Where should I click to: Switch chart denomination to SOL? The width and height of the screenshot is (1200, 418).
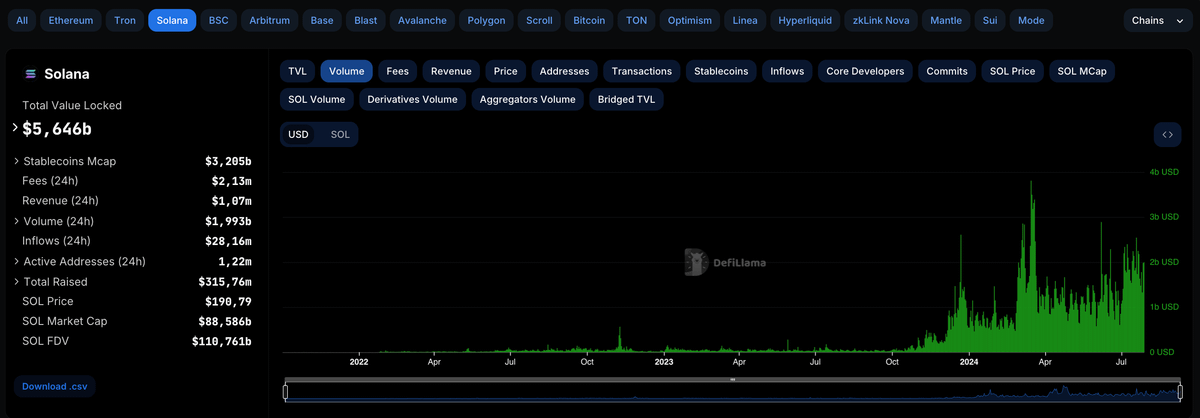340,134
